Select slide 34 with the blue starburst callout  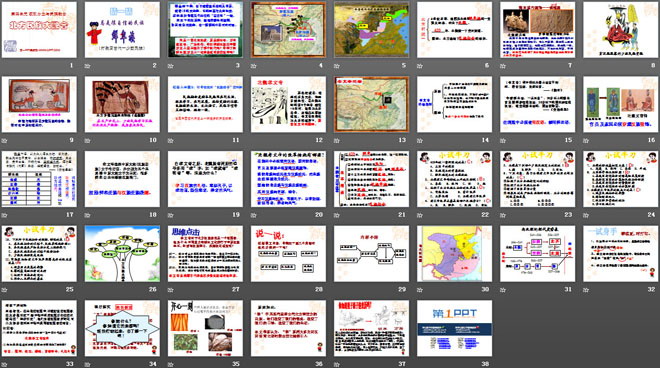122,328
